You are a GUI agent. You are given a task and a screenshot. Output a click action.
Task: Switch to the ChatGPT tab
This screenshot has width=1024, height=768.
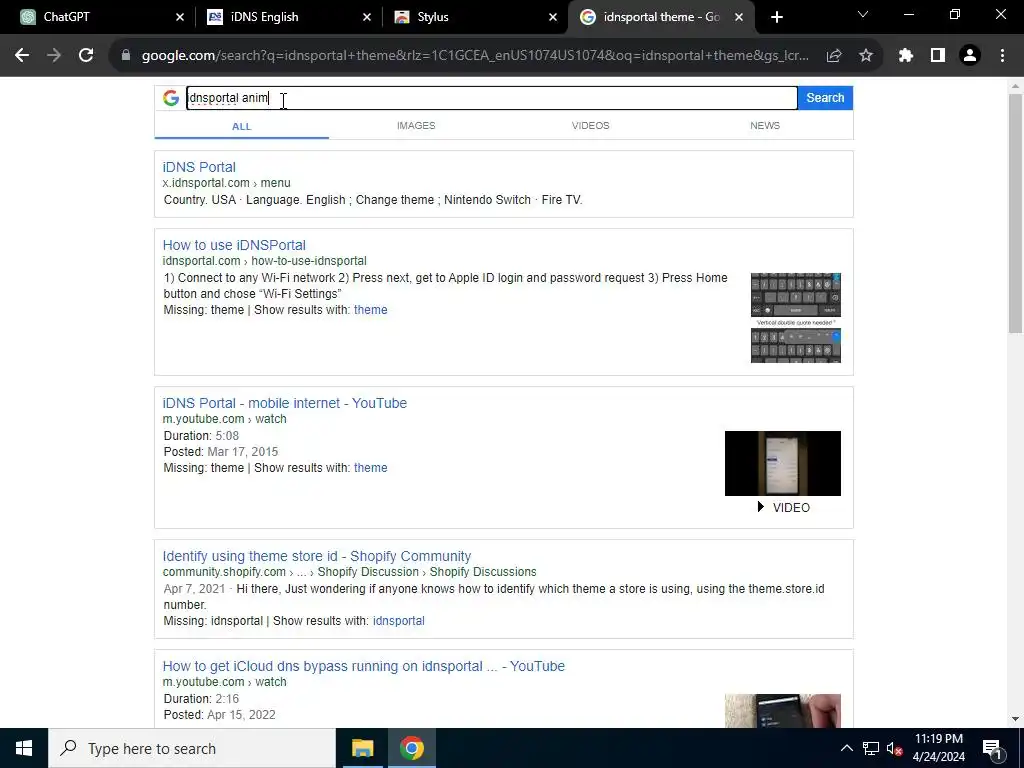coord(101,18)
